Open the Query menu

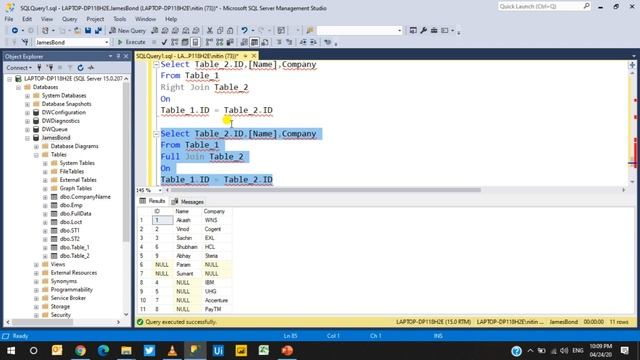point(69,19)
